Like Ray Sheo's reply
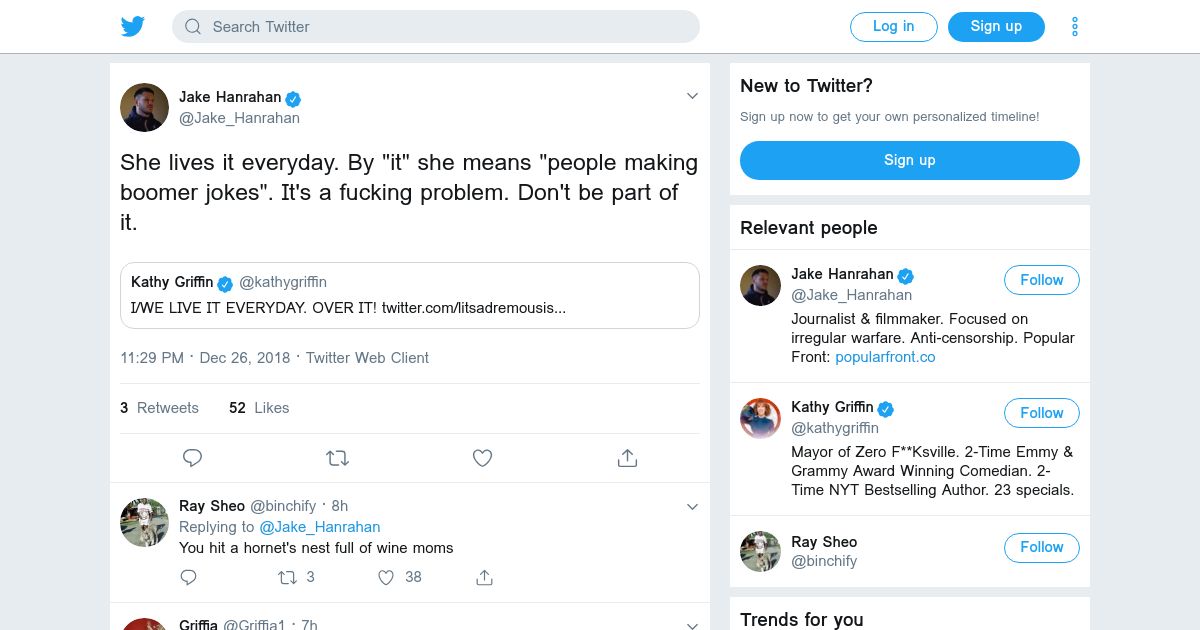Viewport: 1200px width, 630px height. point(387,577)
